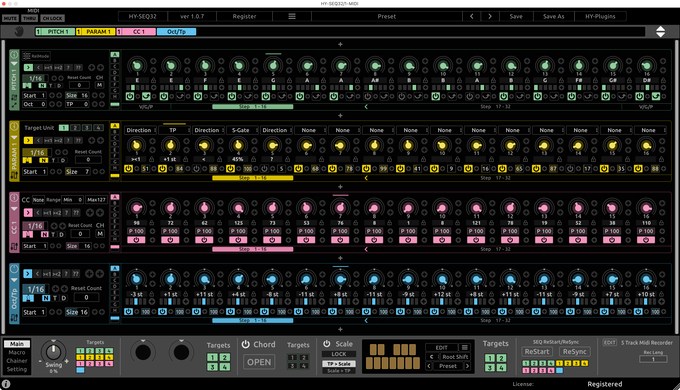
Task: Click the ReSync button
Action: (575, 351)
